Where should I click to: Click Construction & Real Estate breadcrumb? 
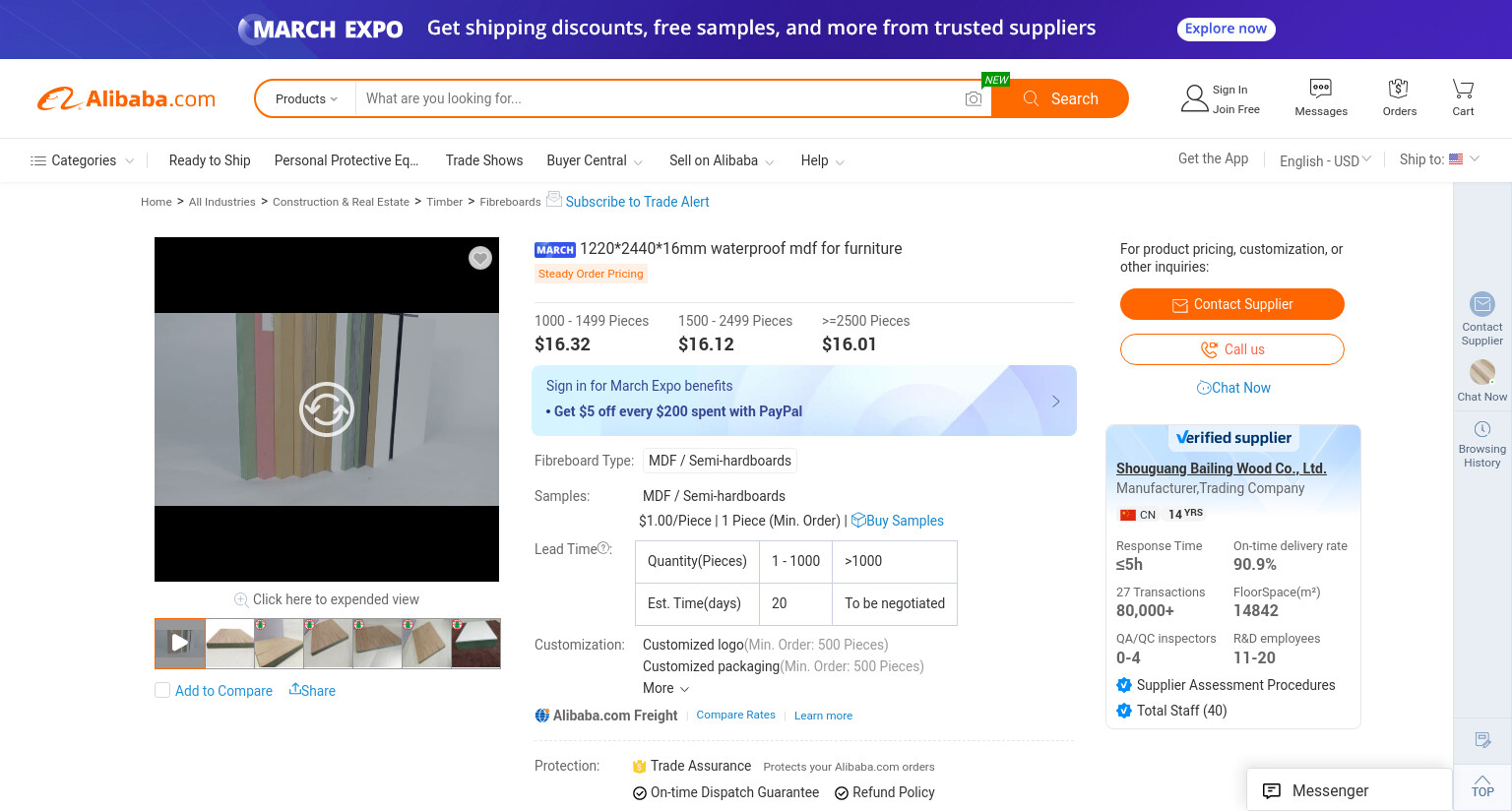click(x=341, y=202)
